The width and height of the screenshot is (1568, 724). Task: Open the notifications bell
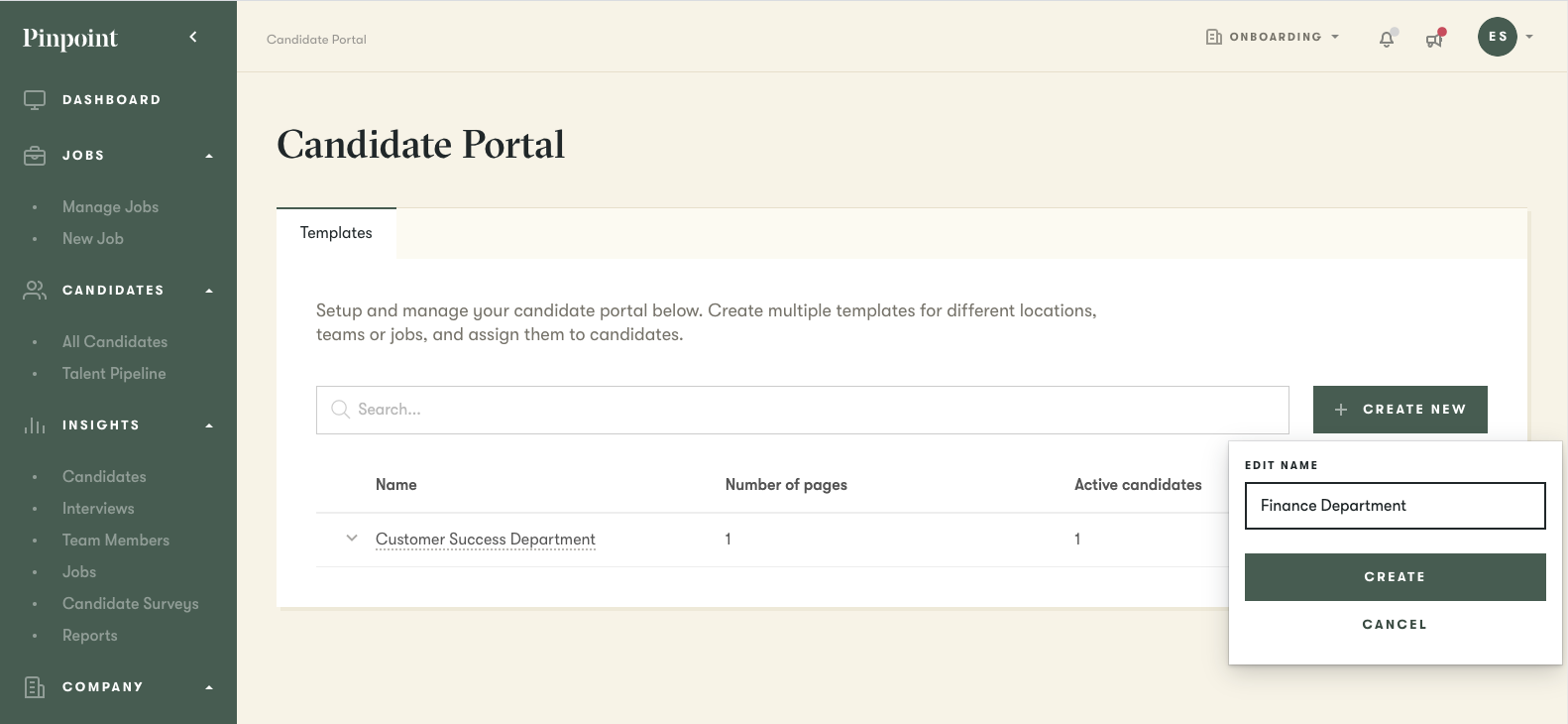[x=1387, y=39]
